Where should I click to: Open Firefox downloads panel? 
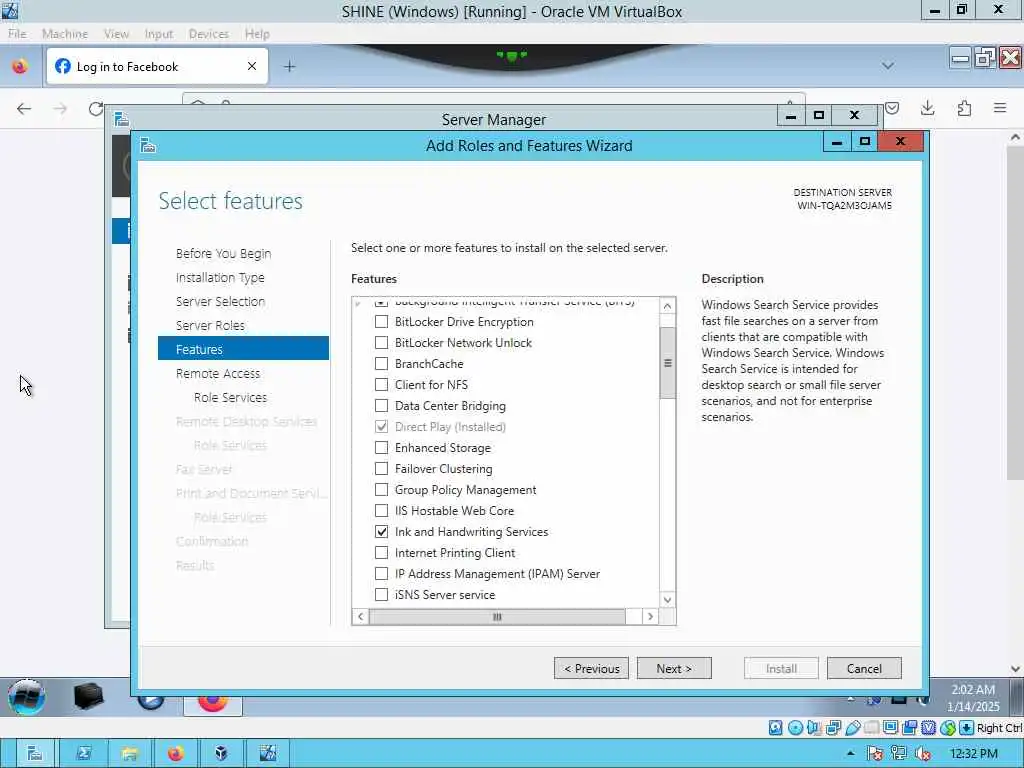927,108
